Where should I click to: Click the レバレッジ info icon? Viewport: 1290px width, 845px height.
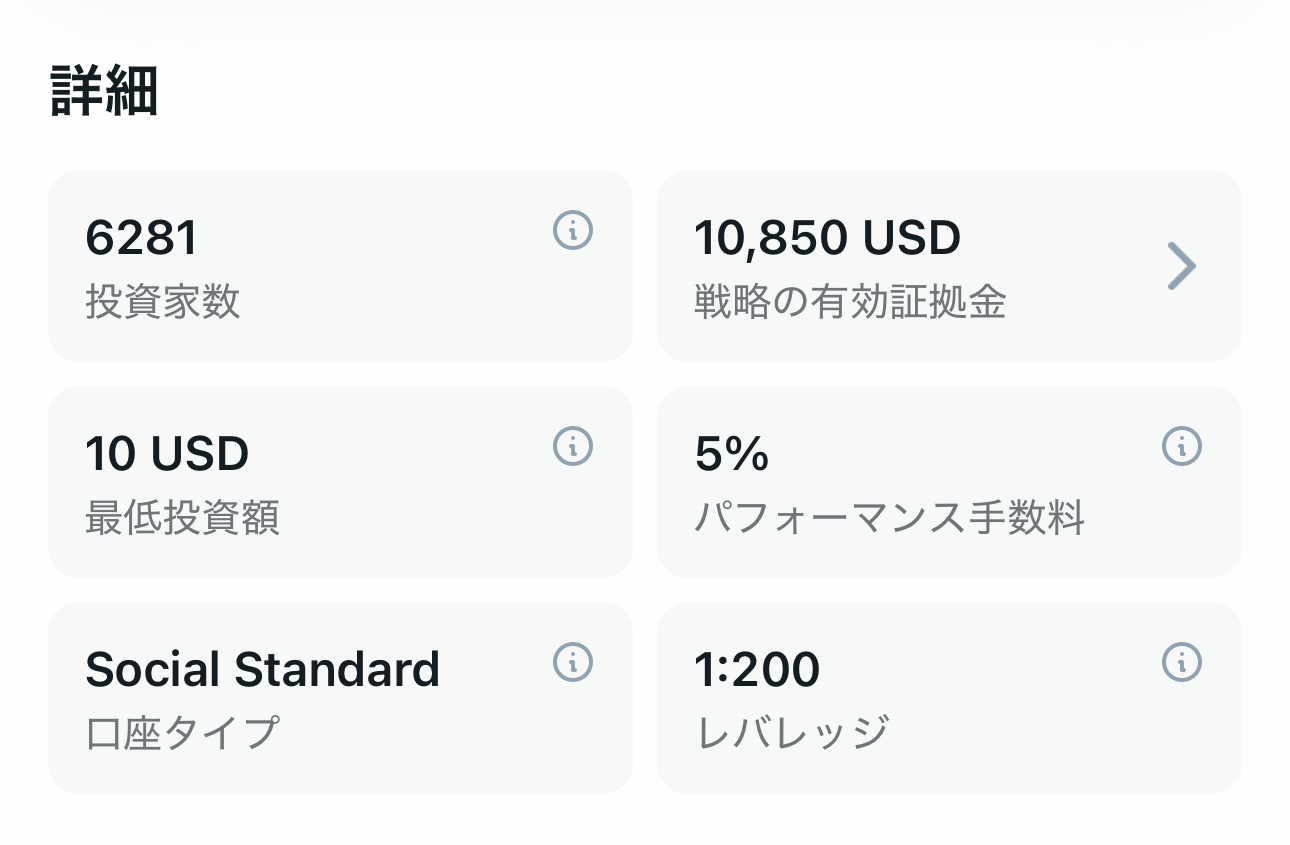pos(1182,662)
